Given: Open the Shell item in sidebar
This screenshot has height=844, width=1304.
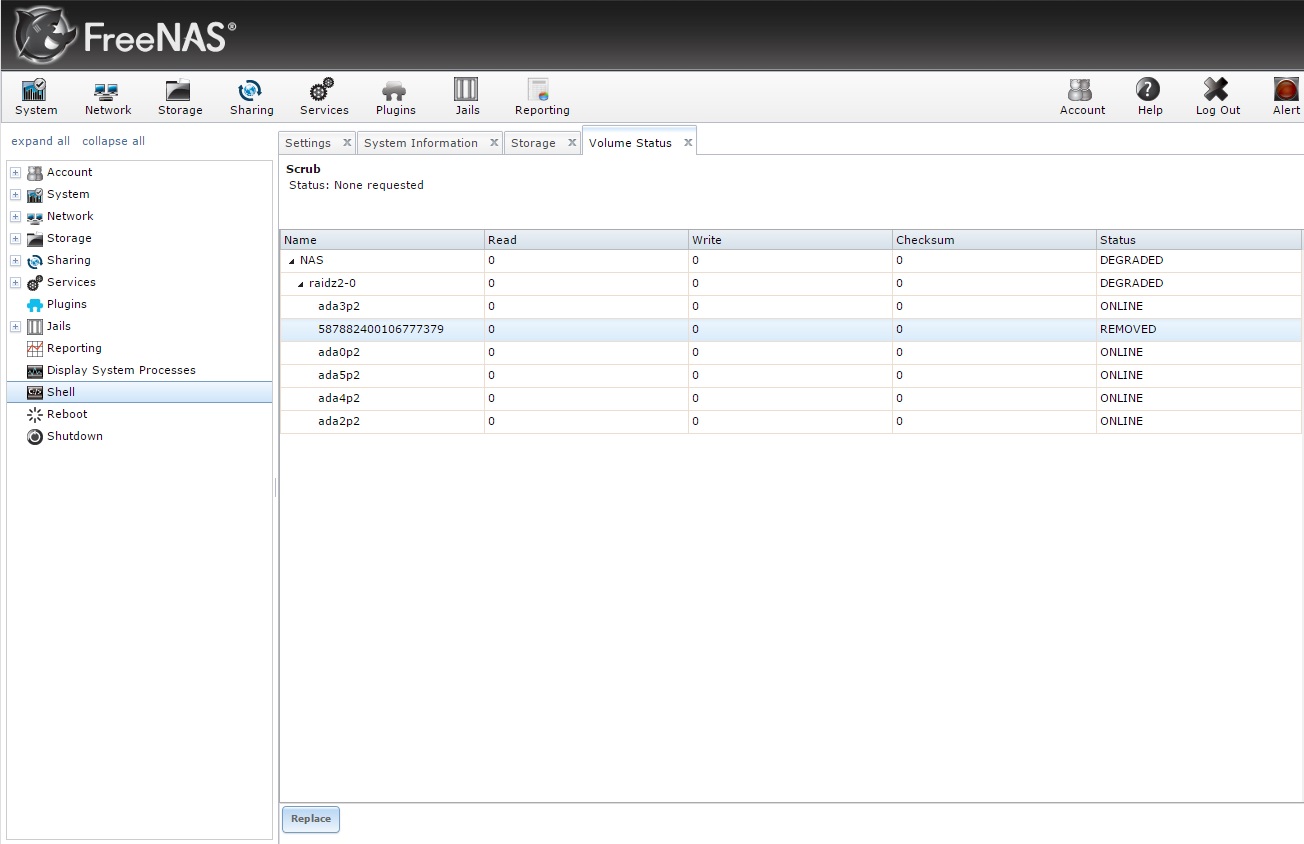Looking at the screenshot, I should (x=139, y=392).
